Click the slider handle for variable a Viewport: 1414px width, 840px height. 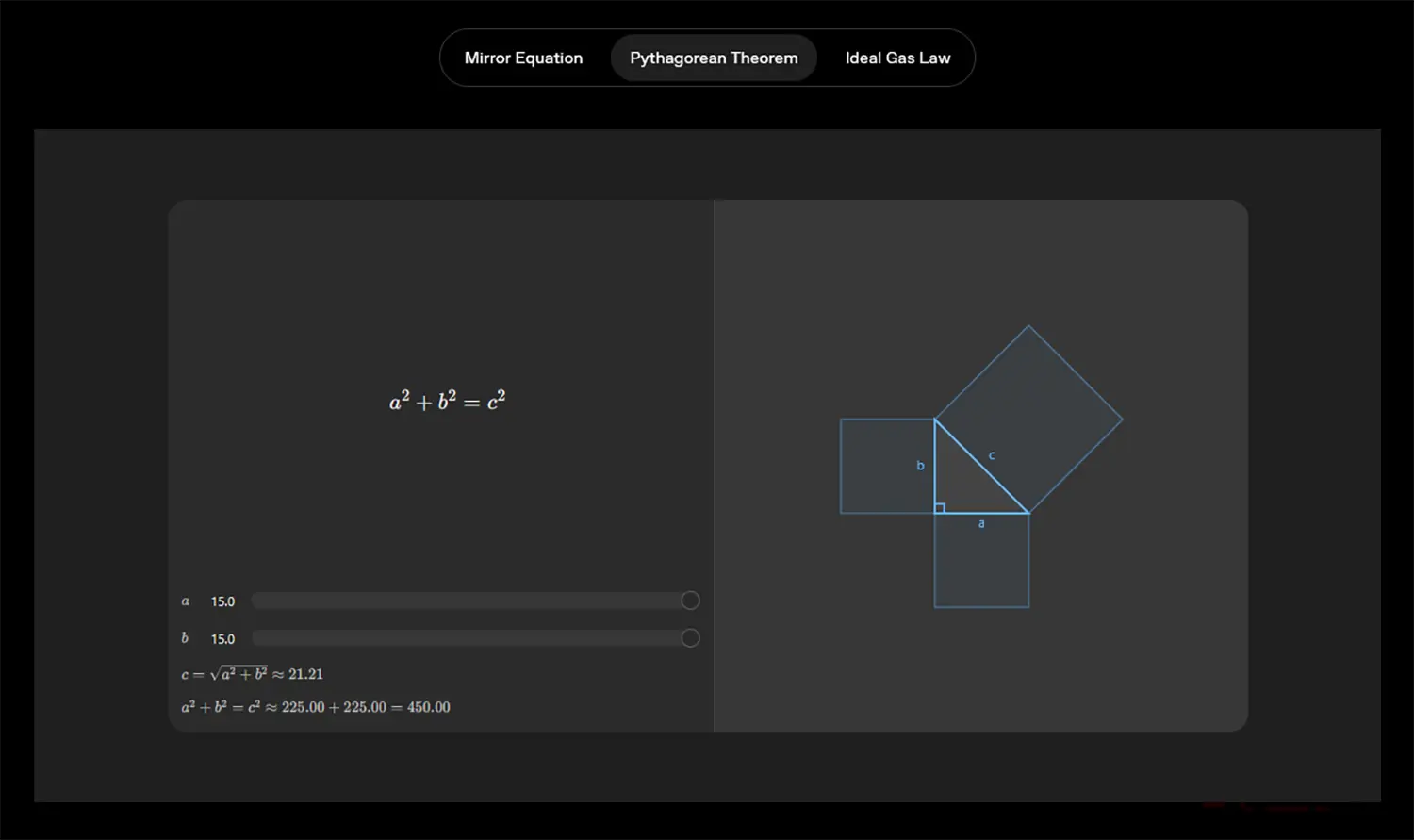click(690, 601)
